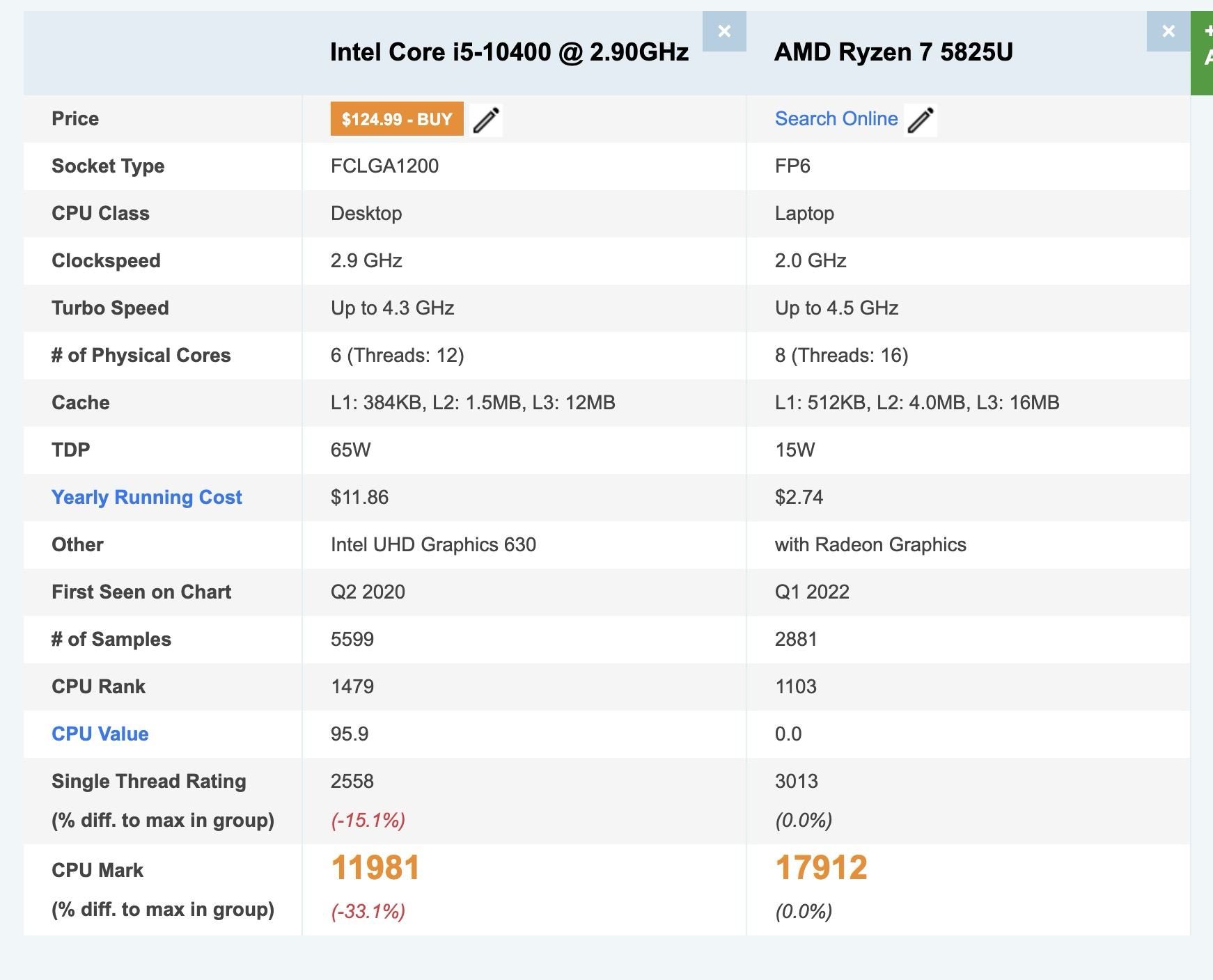
Task: Edit price pencil icon for Ryzen 7 5825U
Action: 921,120
